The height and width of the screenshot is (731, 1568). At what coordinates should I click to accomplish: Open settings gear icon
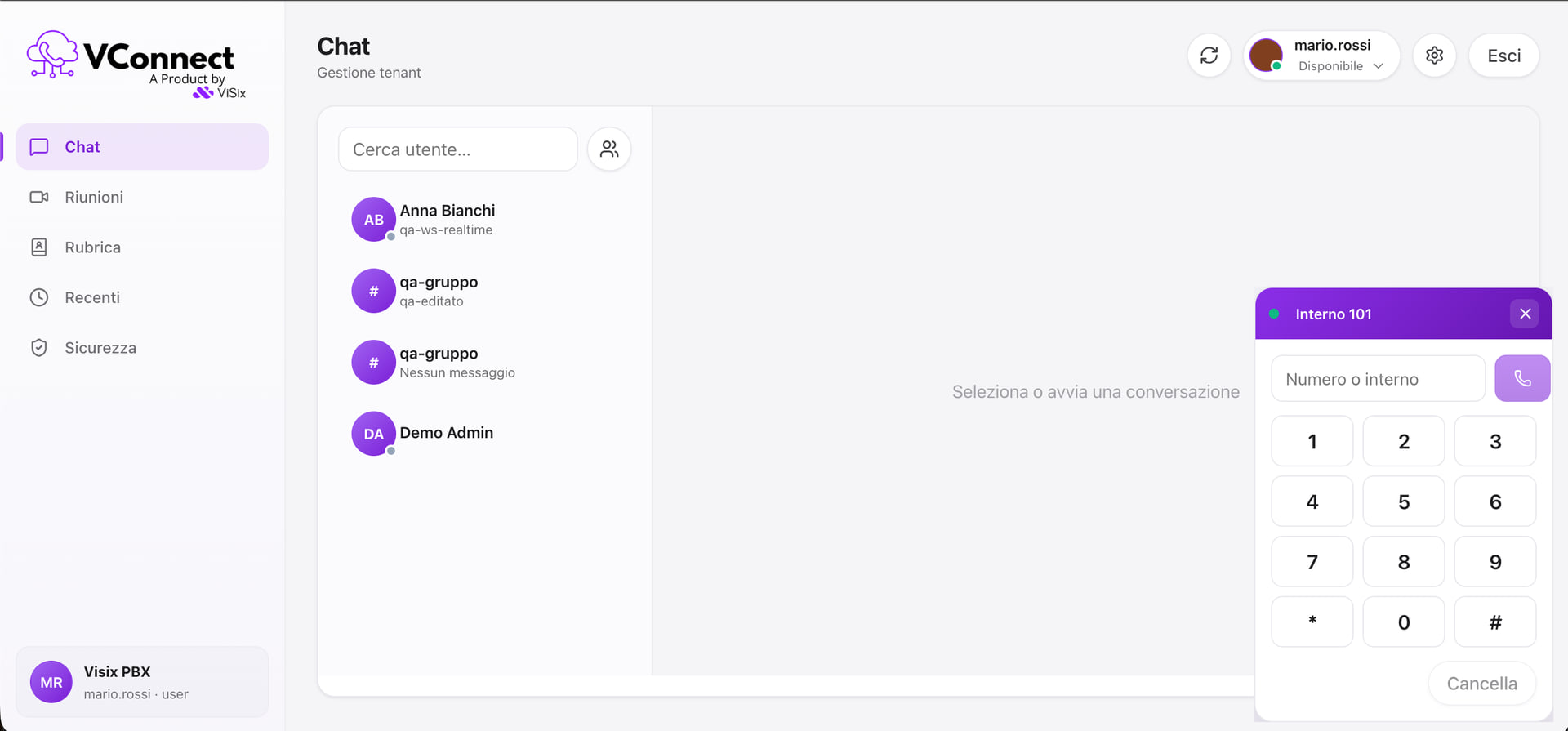coord(1435,56)
